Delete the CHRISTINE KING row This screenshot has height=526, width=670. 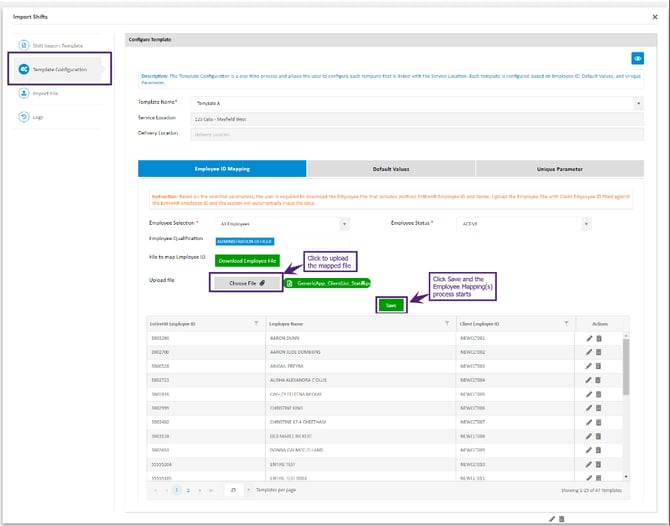(598, 408)
